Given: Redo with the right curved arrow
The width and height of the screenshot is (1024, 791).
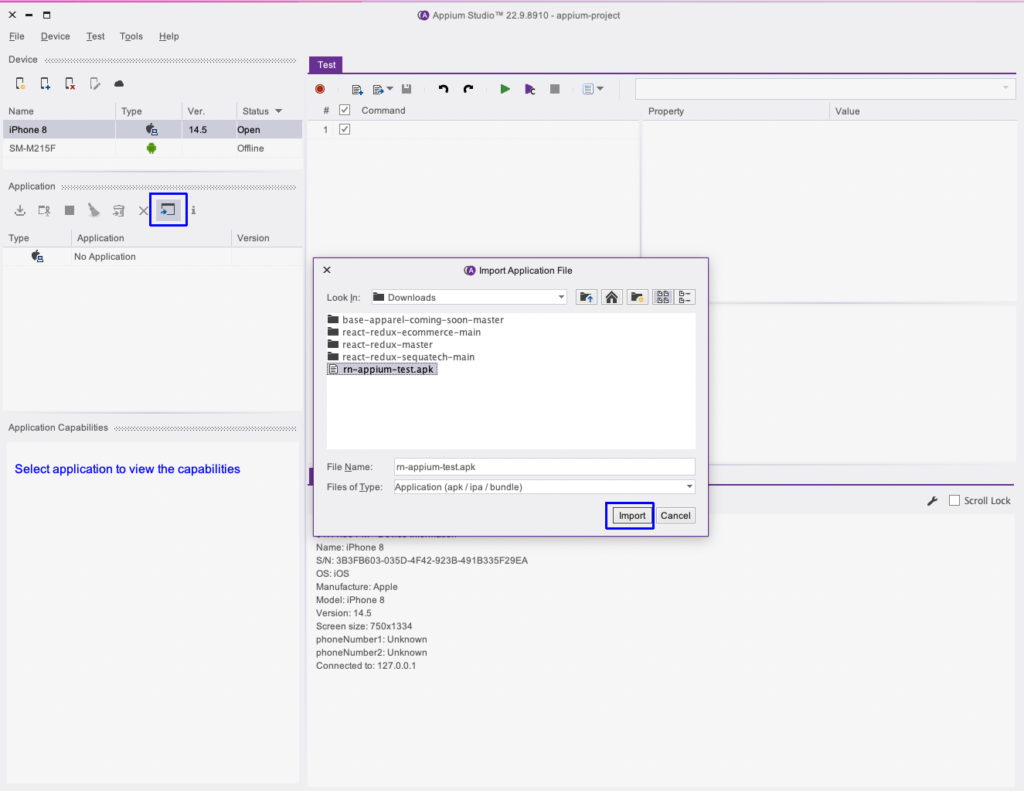Looking at the screenshot, I should (468, 89).
